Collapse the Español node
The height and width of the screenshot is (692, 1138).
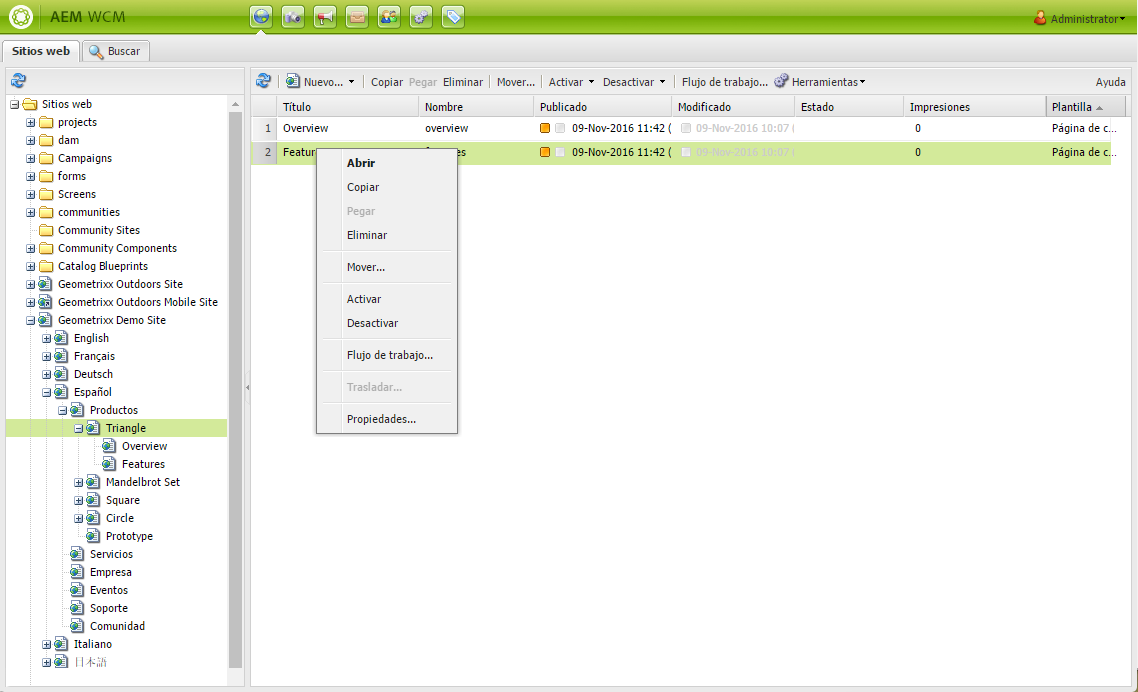(46, 392)
